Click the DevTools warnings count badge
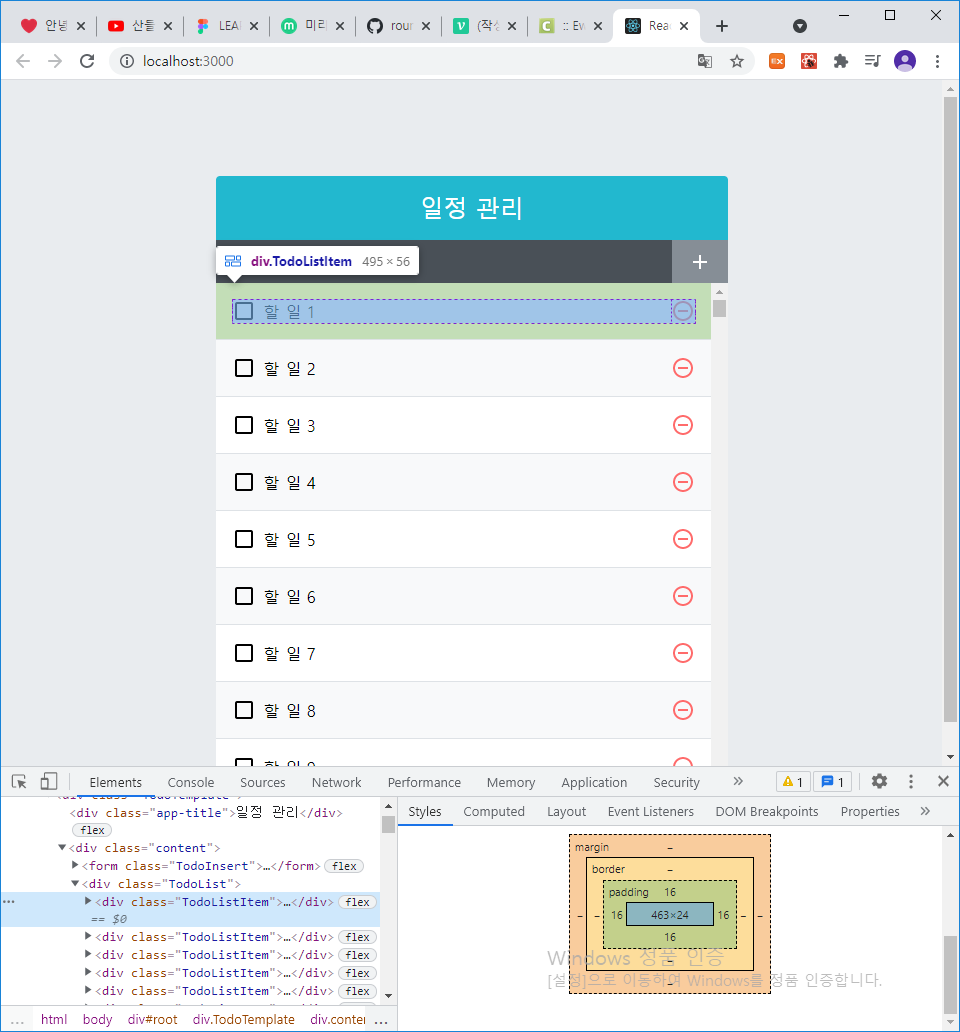This screenshot has width=960, height=1032. tap(794, 782)
